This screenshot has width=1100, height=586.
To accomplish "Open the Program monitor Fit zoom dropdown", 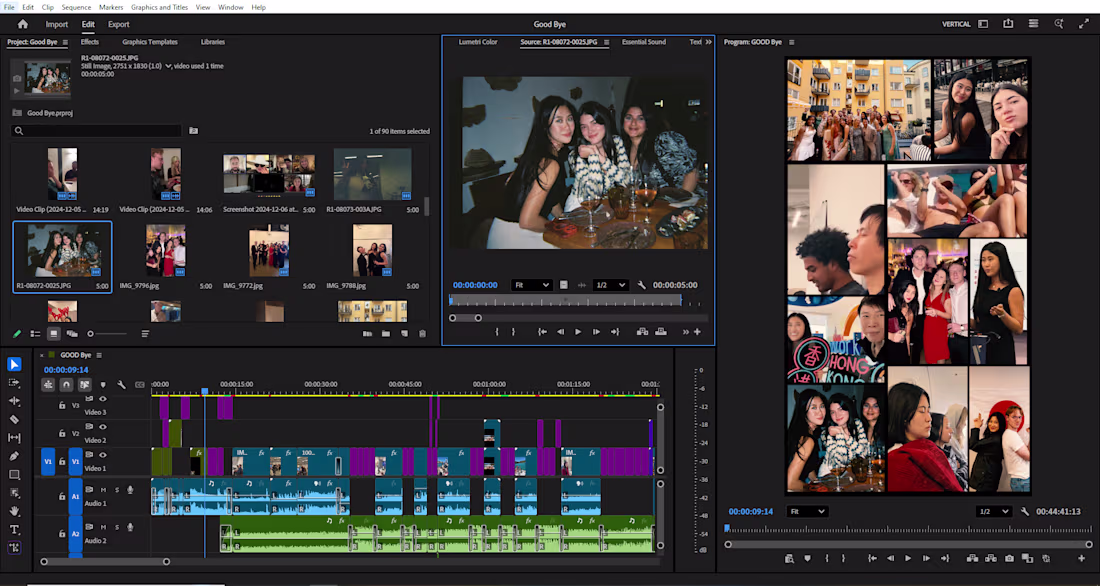I will point(807,512).
